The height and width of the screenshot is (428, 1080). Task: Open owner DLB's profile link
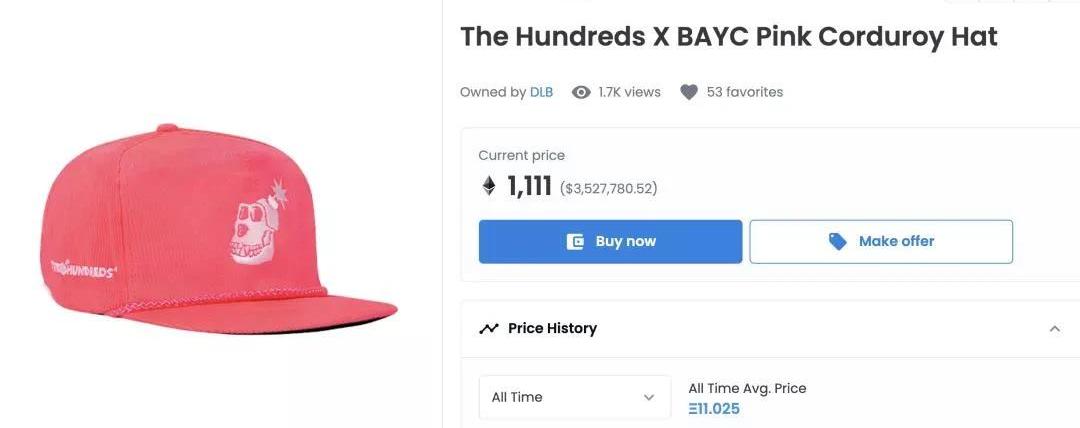click(x=541, y=92)
